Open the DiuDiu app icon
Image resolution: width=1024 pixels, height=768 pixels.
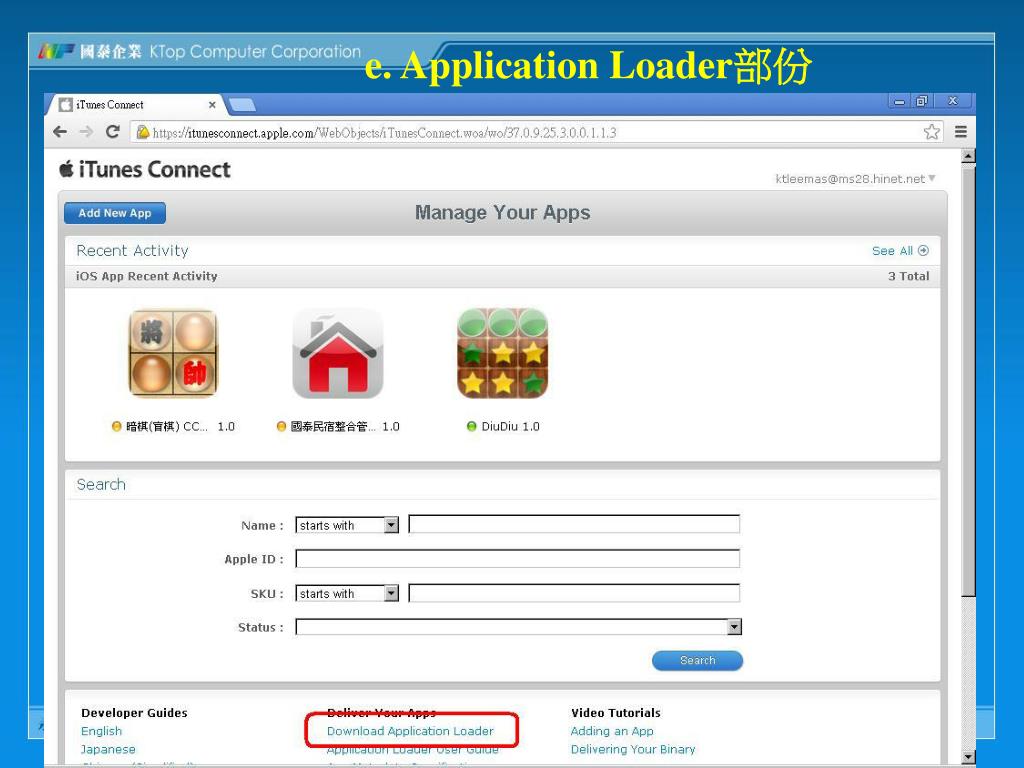pos(502,353)
